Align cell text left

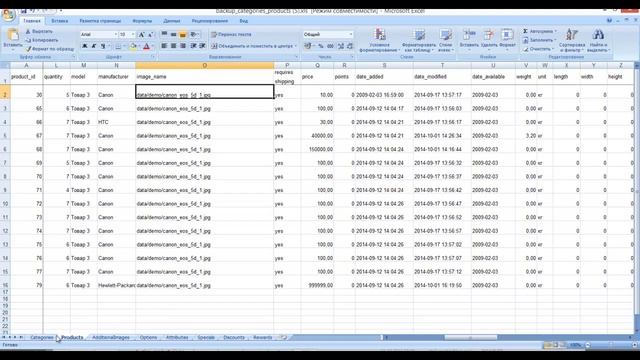(x=164, y=46)
